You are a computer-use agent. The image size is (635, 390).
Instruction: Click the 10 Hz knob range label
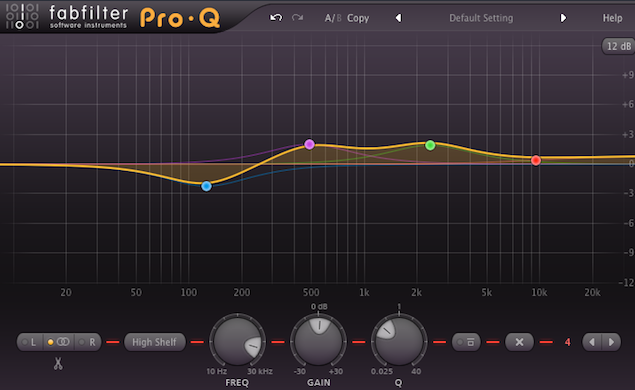pos(217,371)
